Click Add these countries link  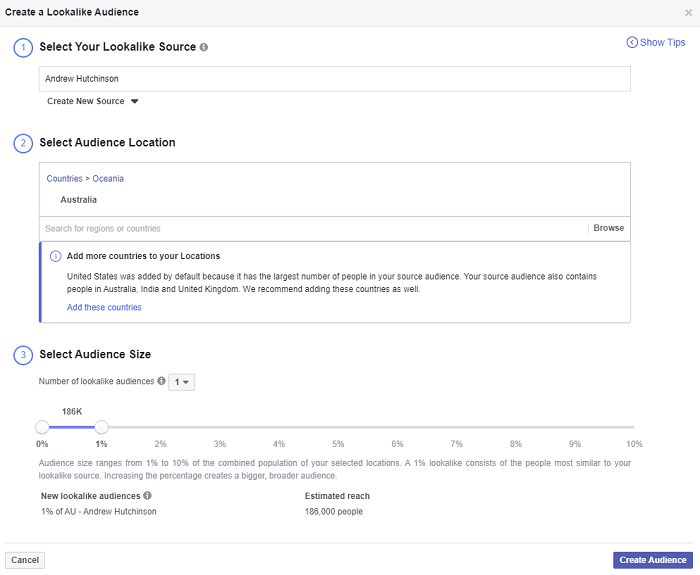tap(104, 307)
